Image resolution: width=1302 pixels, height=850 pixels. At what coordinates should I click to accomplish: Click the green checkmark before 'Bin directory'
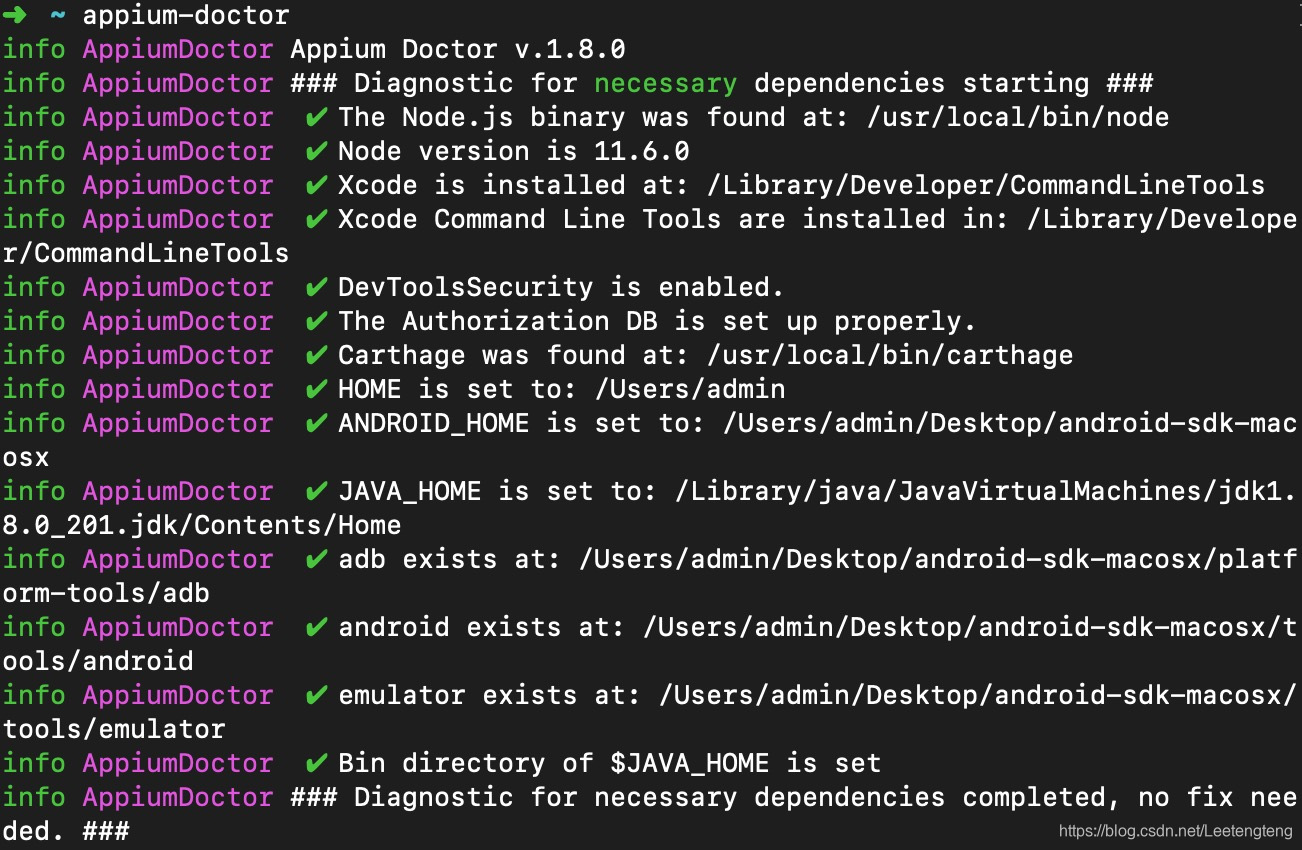click(x=316, y=764)
